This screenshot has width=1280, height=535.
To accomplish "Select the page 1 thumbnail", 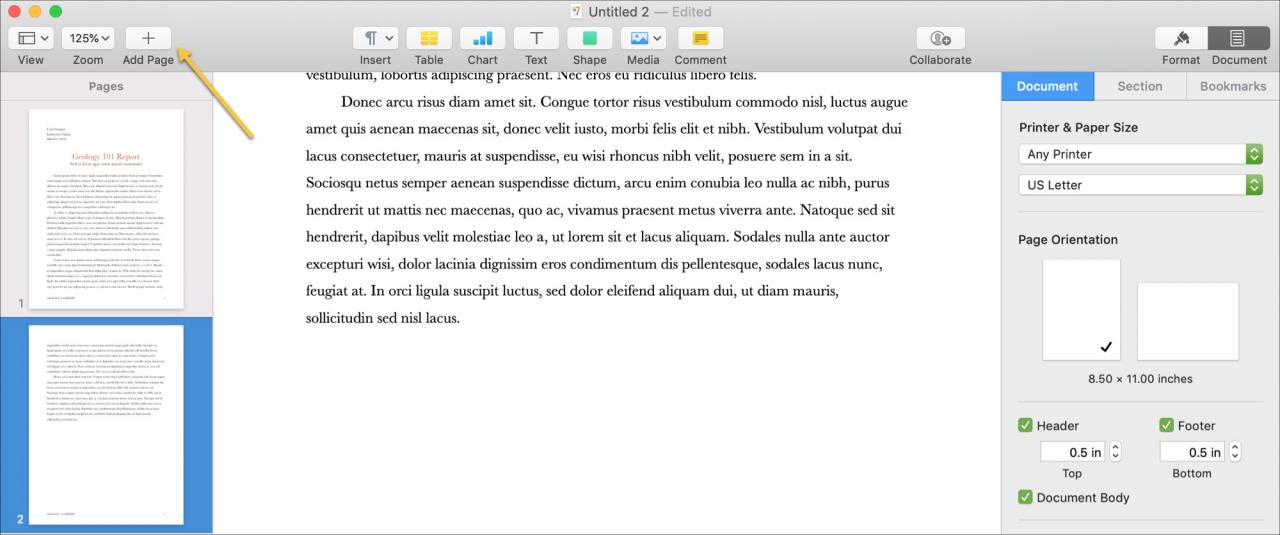I will coord(106,208).
